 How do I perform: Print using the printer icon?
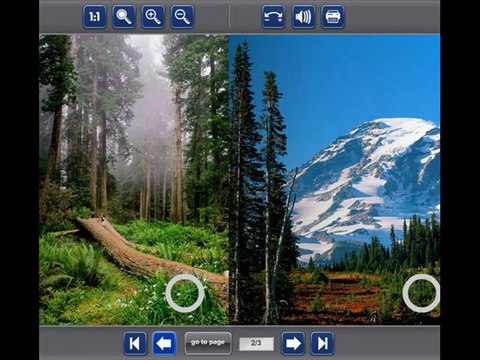click(x=333, y=17)
